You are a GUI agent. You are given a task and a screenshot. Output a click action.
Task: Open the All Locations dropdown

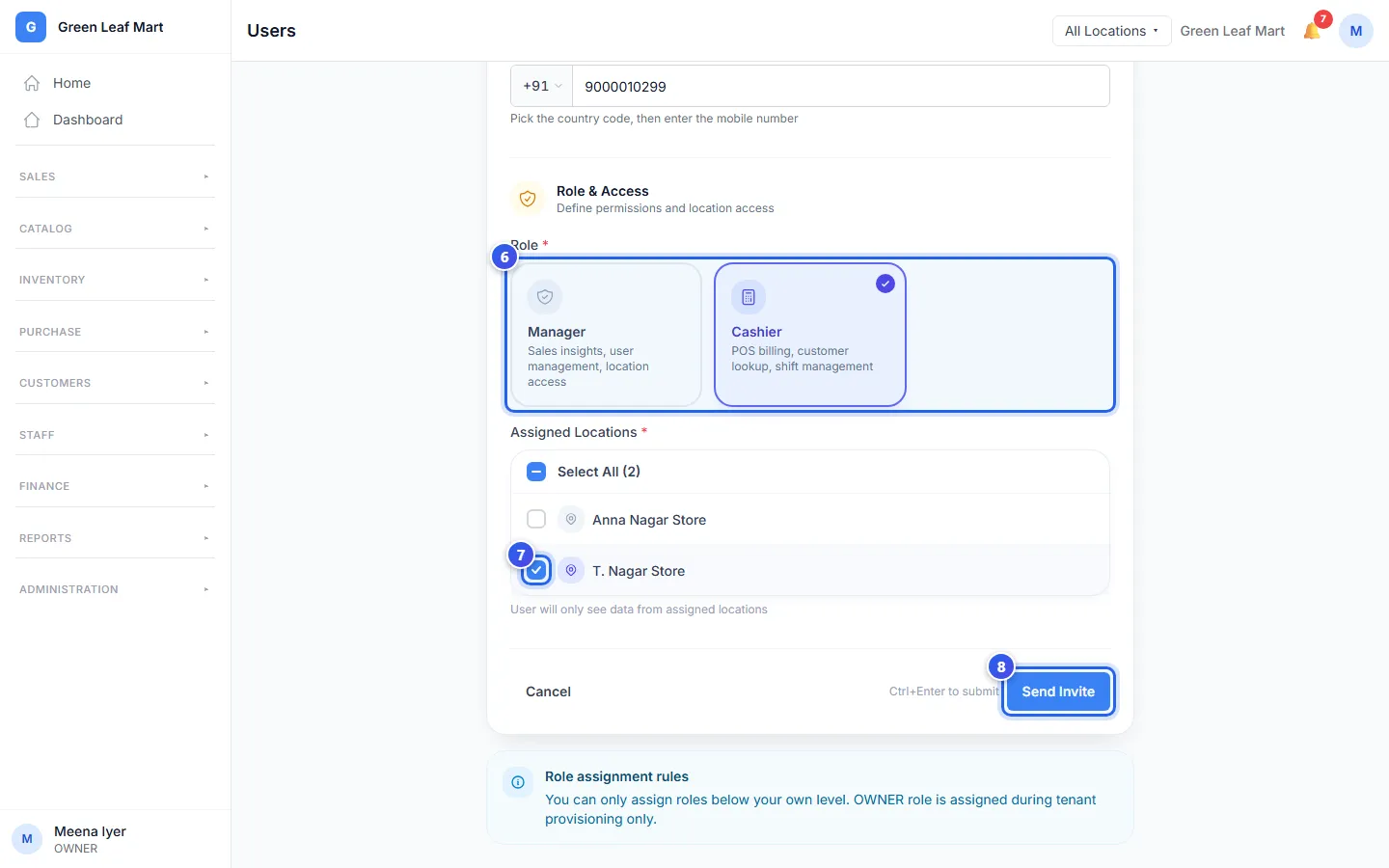1111,31
